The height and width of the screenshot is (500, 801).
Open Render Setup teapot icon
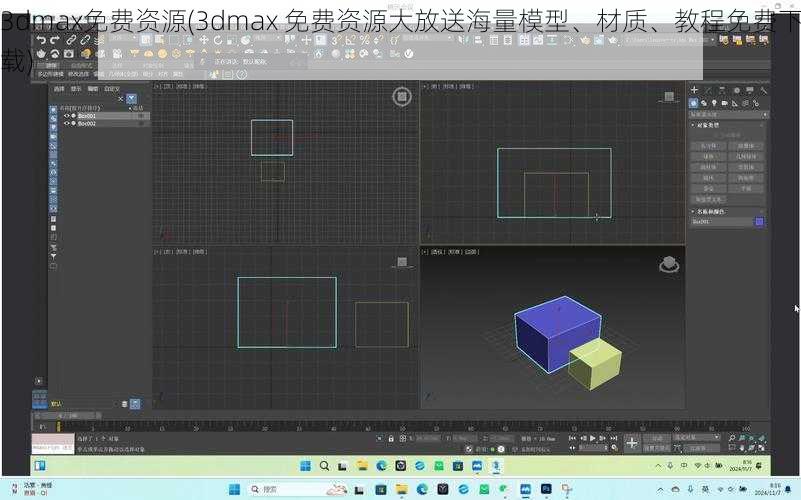(x=585, y=40)
